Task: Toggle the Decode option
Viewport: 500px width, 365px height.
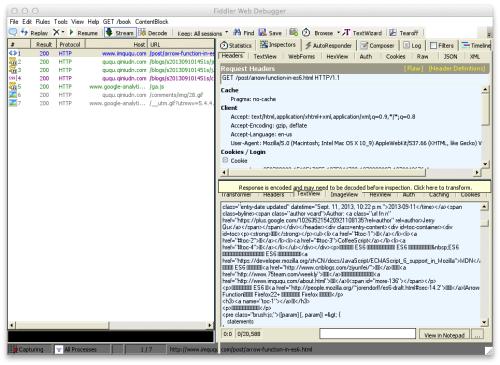Action: pos(153,33)
